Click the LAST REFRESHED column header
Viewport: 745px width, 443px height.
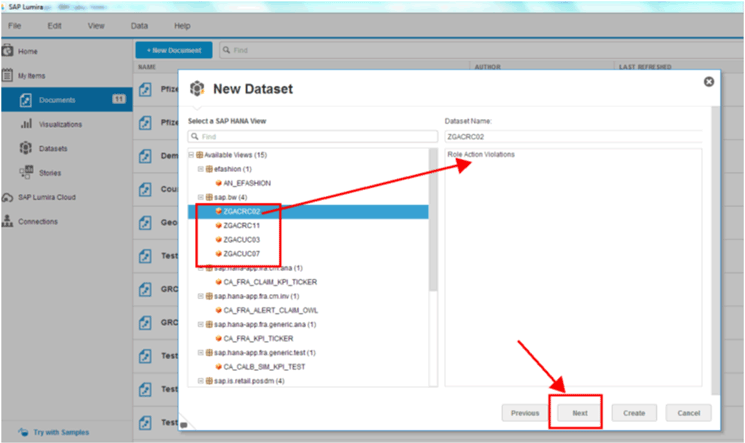tap(645, 67)
